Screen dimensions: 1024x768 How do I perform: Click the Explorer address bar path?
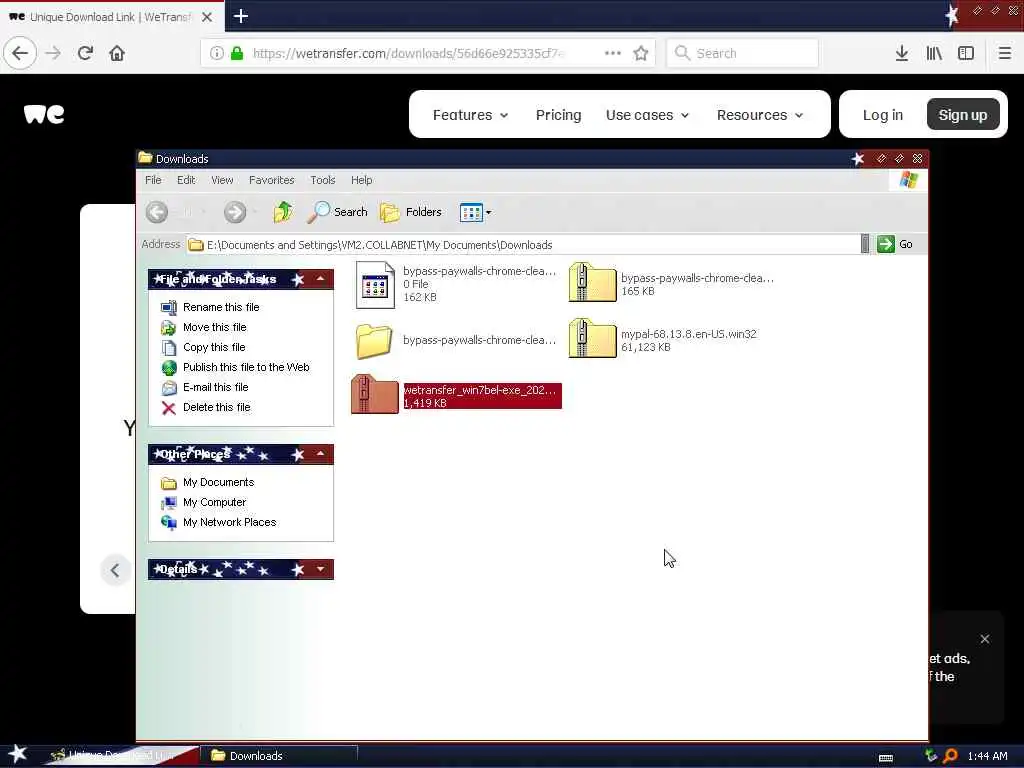click(x=379, y=245)
